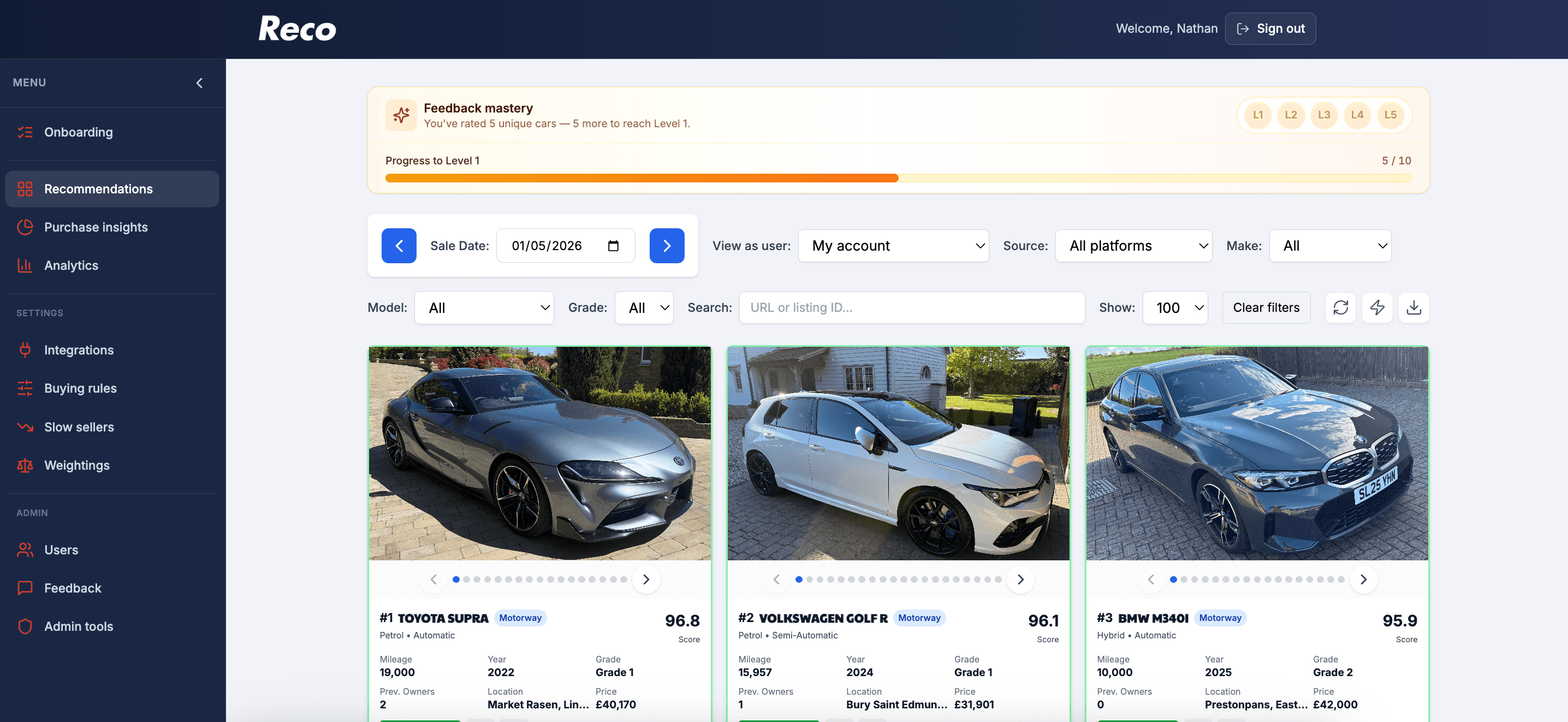Show next photo of BMW M340i

coord(1363,579)
